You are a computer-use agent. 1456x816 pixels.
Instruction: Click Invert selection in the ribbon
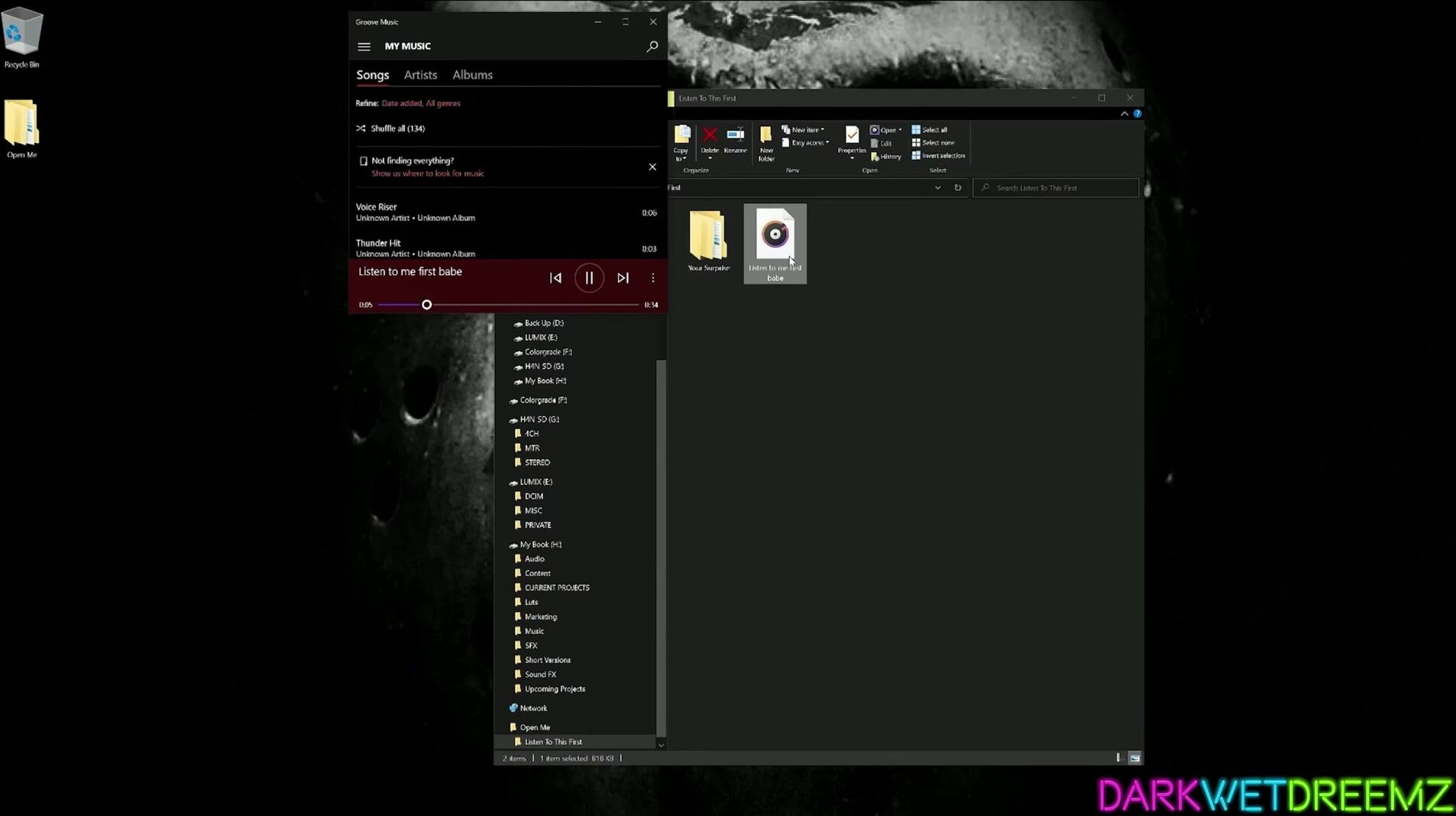pyautogui.click(x=937, y=156)
